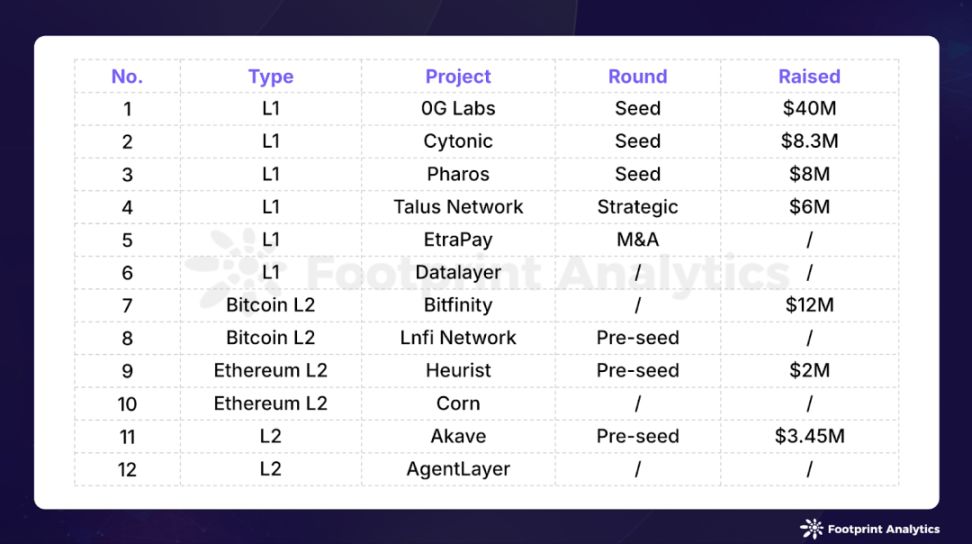Viewport: 972px width, 544px height.
Task: Click the Talus Network project cell
Action: click(x=458, y=207)
